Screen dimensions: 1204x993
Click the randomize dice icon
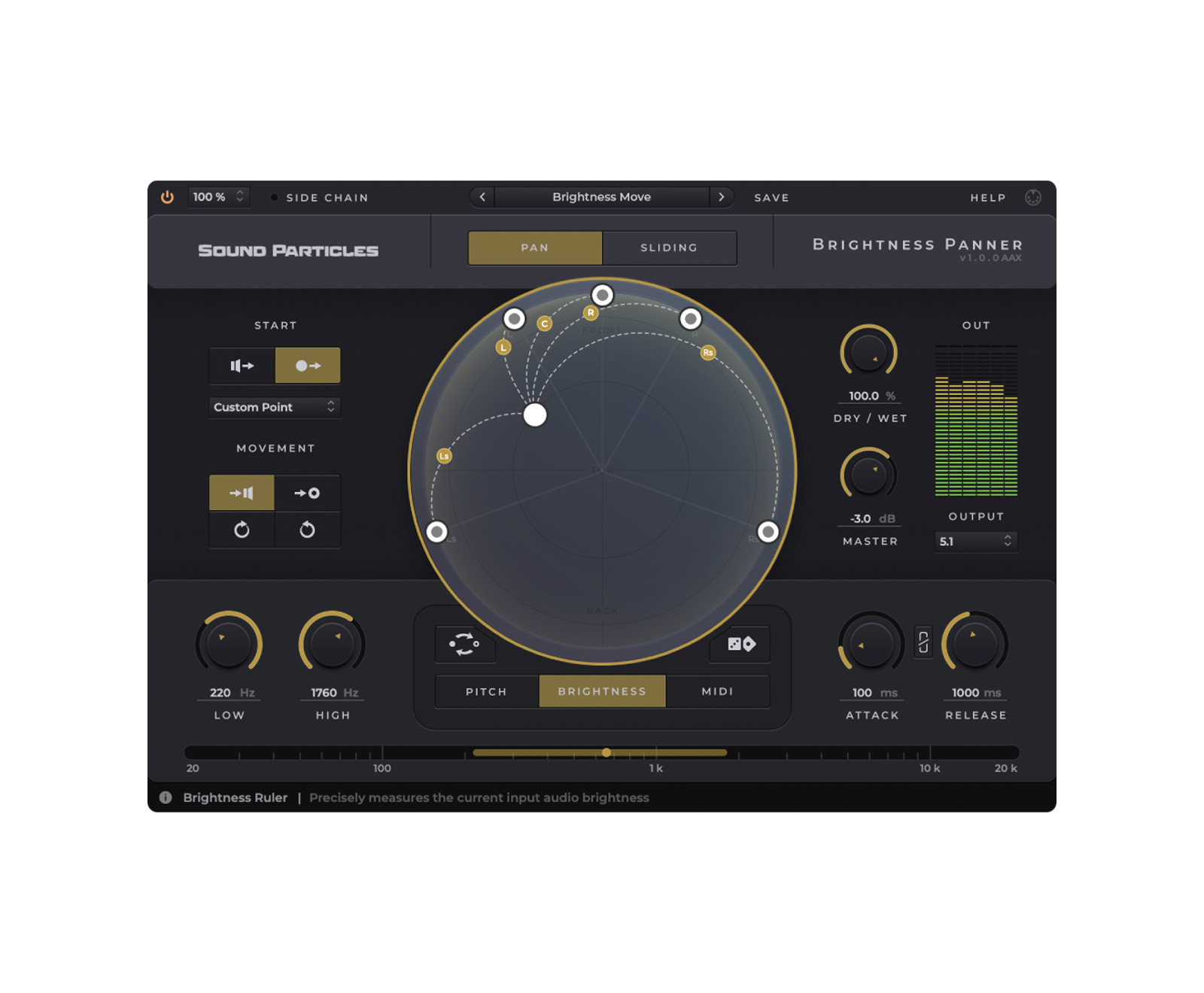click(x=740, y=644)
